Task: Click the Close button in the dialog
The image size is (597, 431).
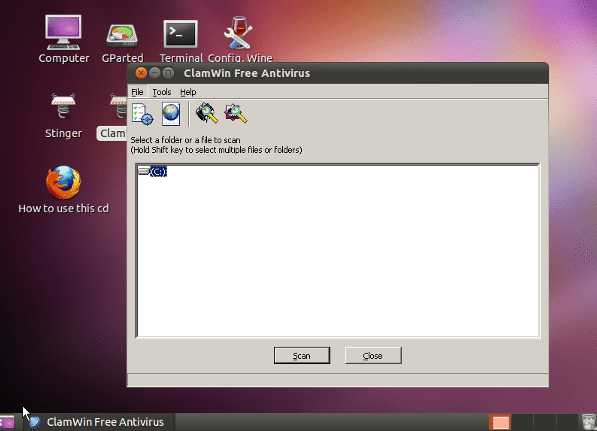Action: point(373,356)
